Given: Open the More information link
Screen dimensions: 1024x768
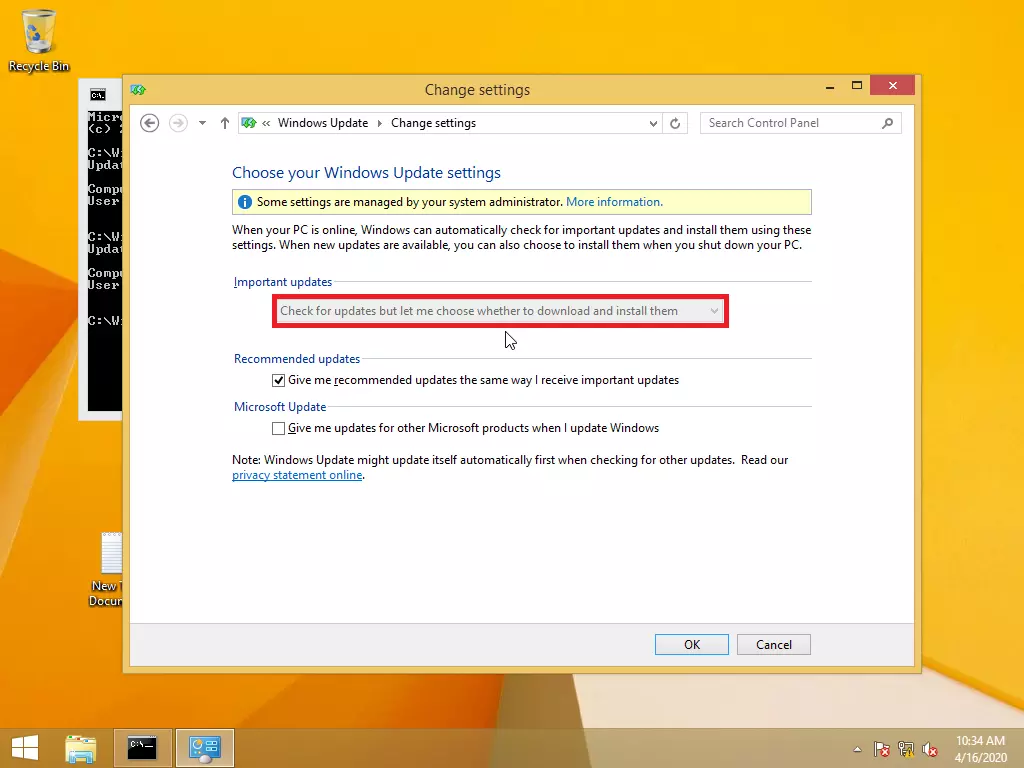Looking at the screenshot, I should tap(614, 202).
